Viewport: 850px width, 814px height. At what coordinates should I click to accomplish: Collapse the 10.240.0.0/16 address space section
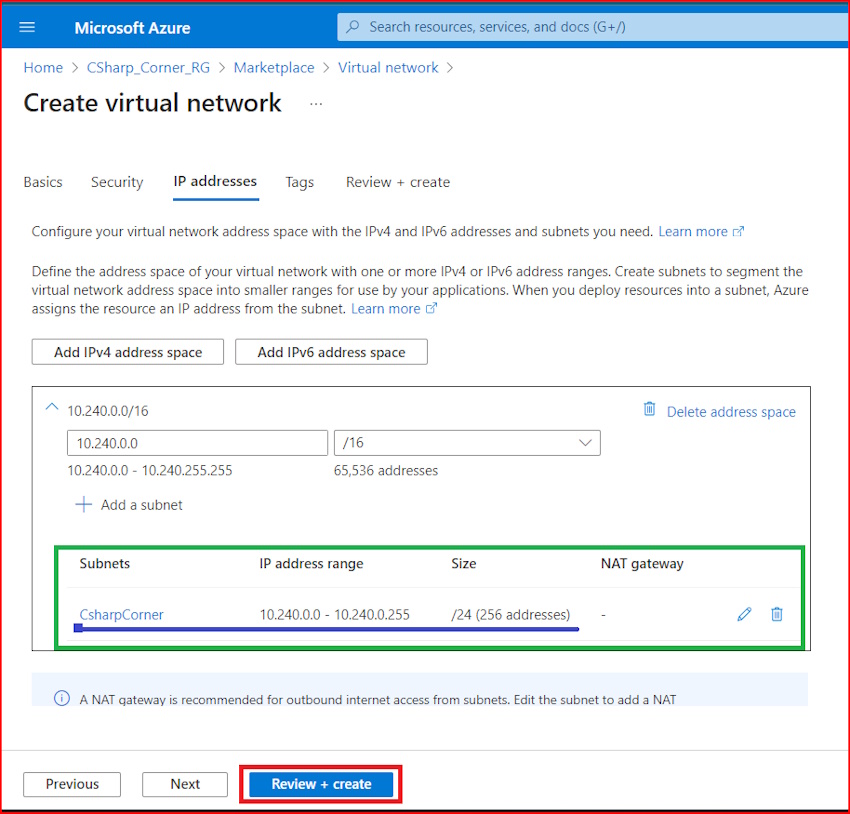point(52,407)
